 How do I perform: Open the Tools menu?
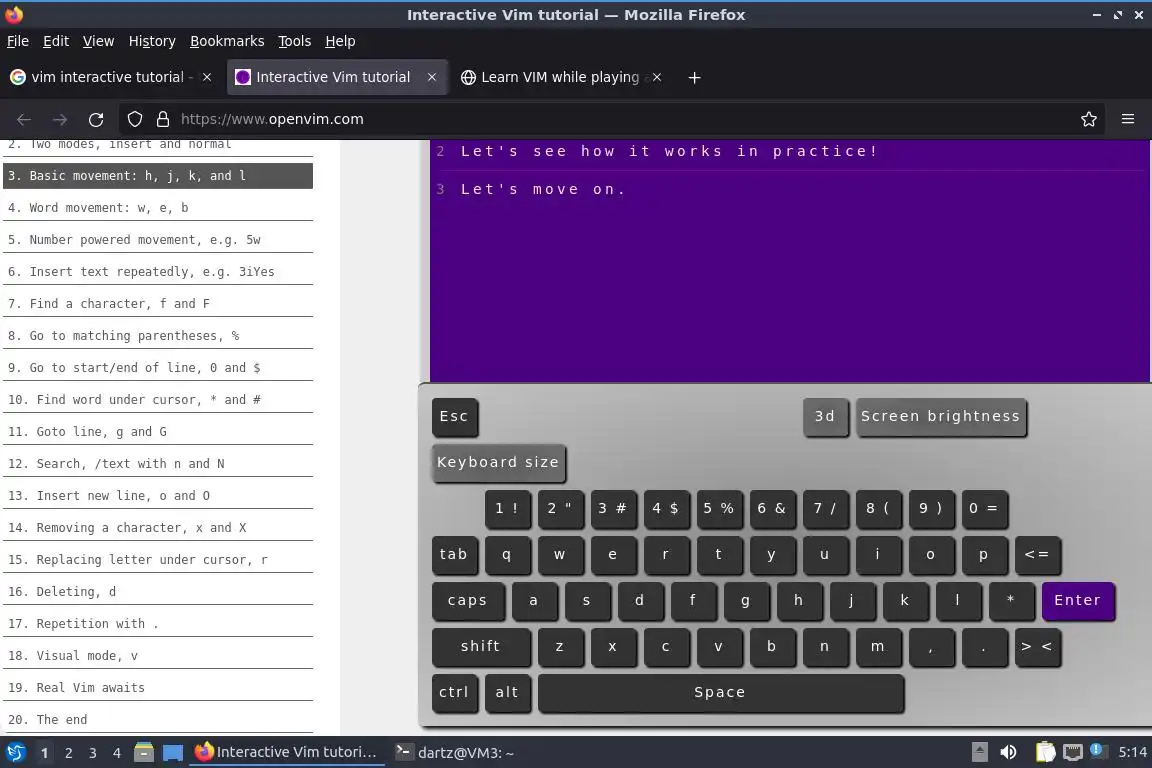point(295,41)
